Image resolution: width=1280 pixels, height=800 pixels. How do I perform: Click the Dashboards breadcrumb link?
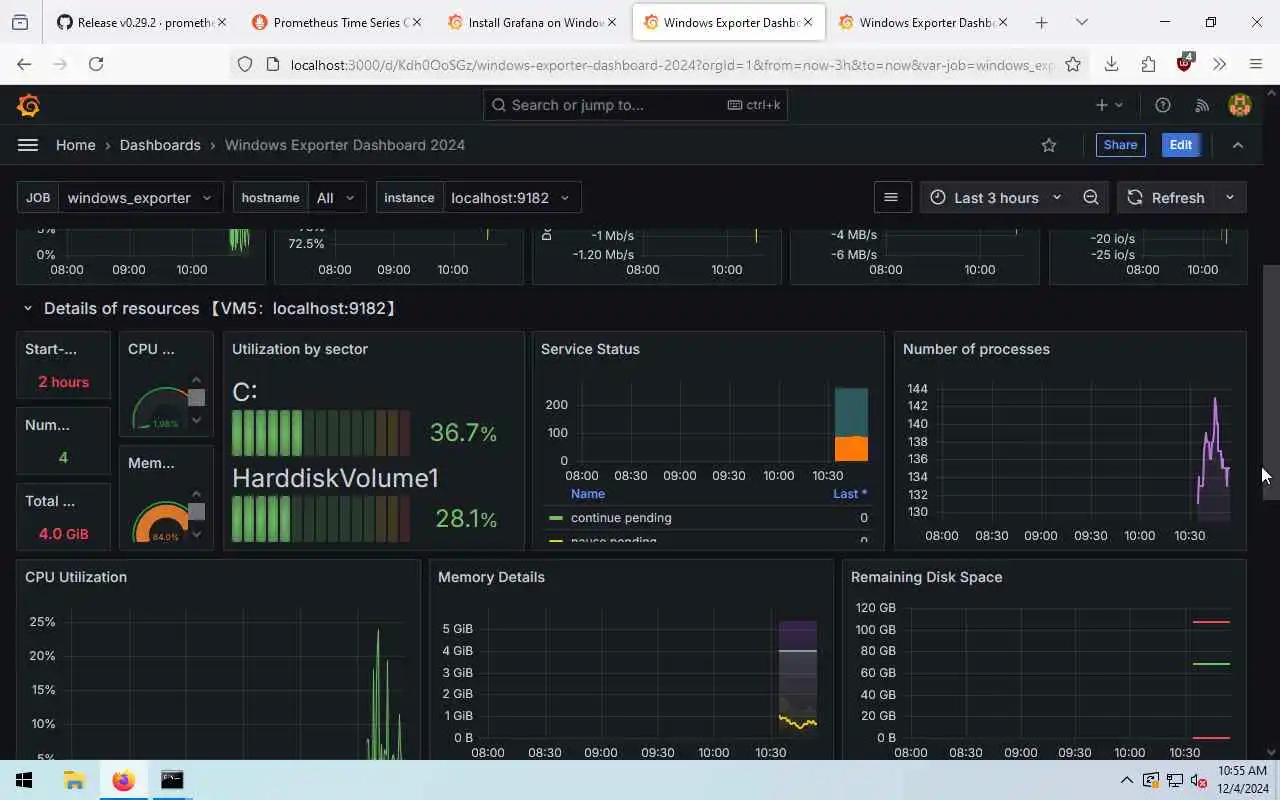click(160, 145)
